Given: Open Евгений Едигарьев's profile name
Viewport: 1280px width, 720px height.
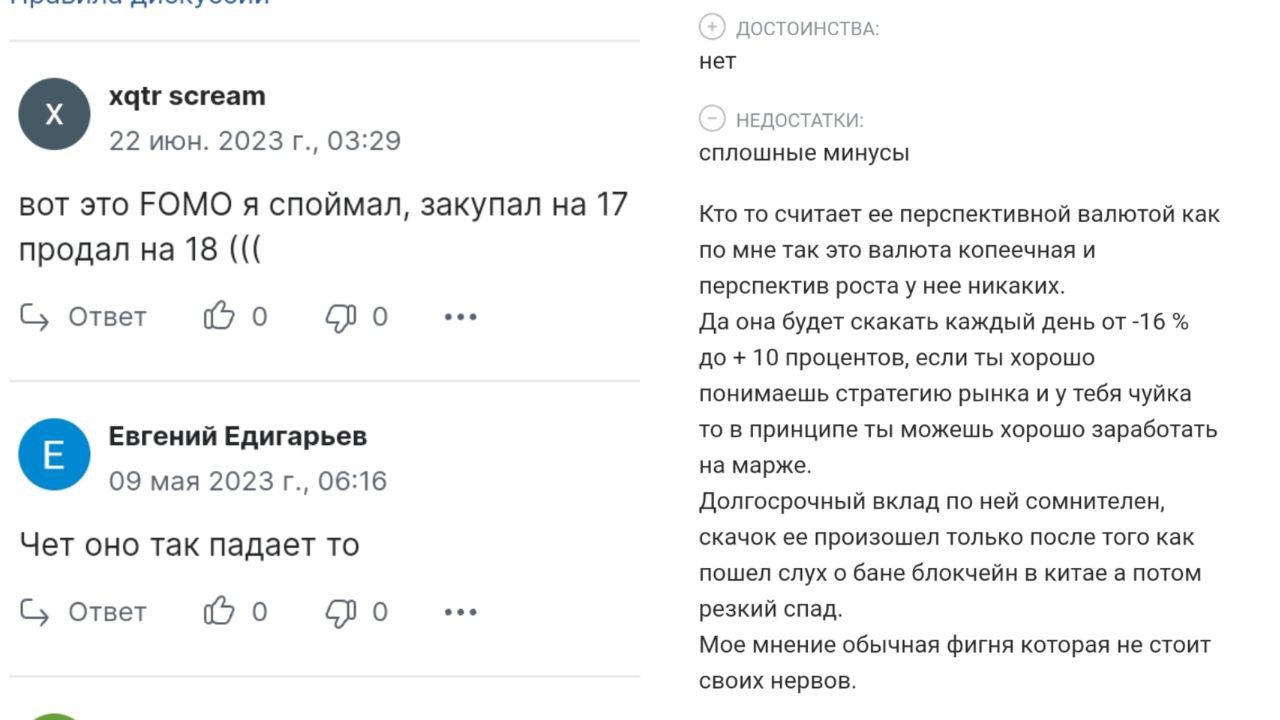Looking at the screenshot, I should click(x=237, y=436).
